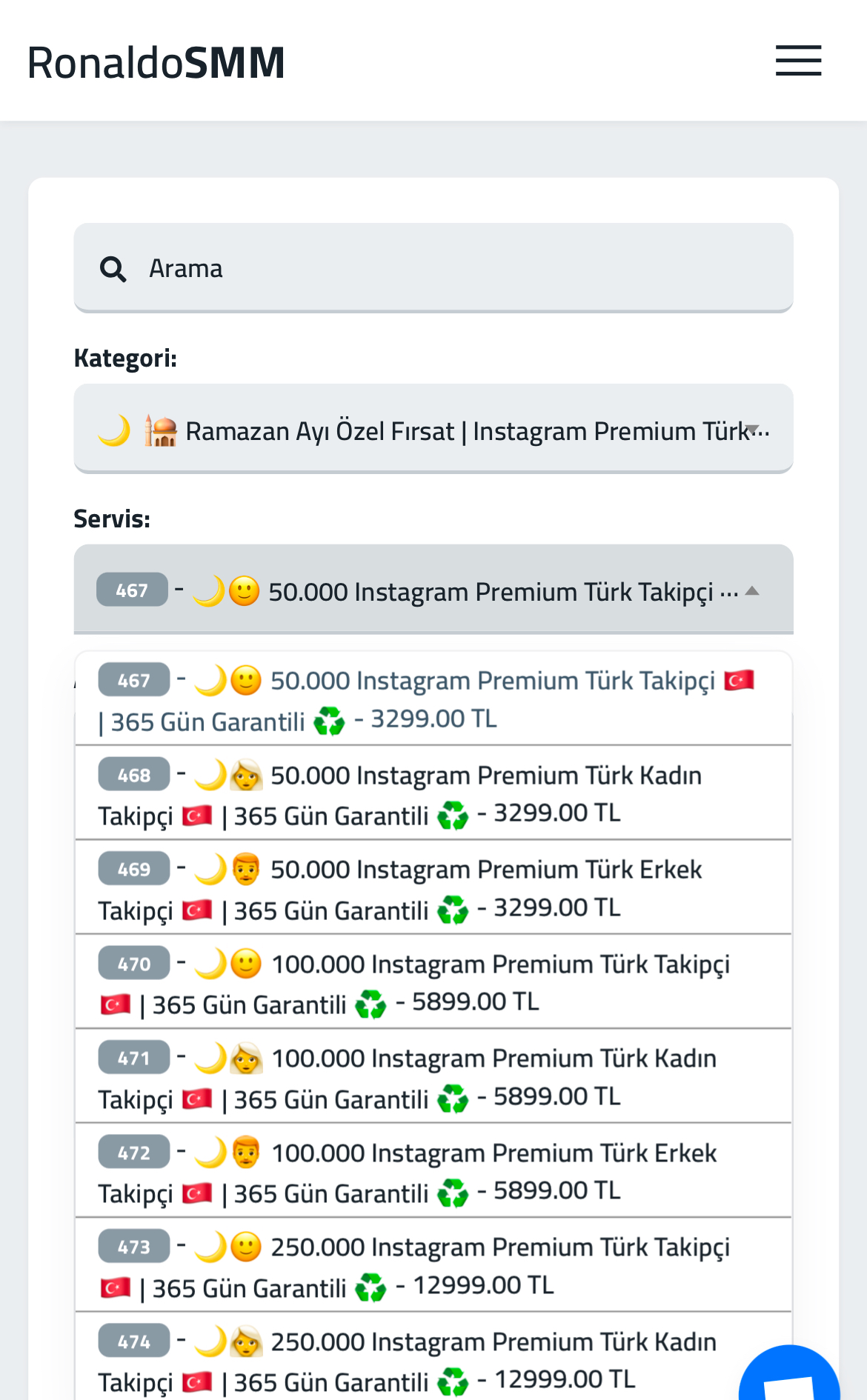Screen dimensions: 867x1400
Task: Pick service 470 100.000 Türk Takipçi
Action: click(433, 982)
